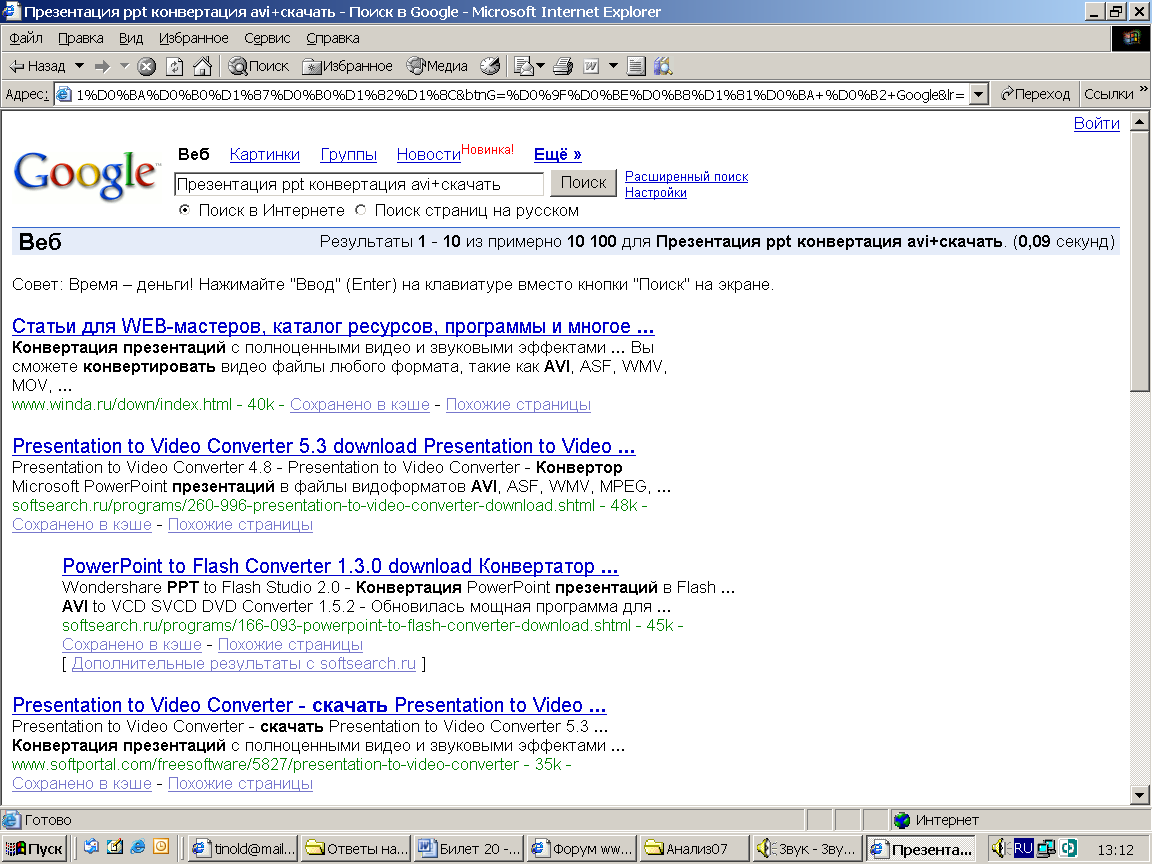Click the Войти sign-in link
This screenshot has height=864, width=1152.
[1096, 123]
